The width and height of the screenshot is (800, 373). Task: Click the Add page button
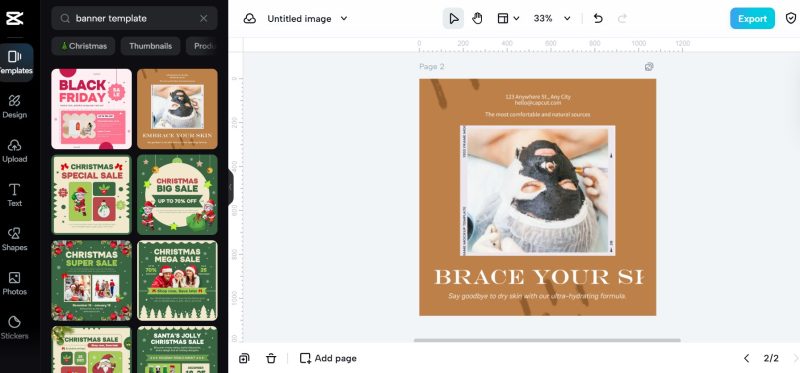pyautogui.click(x=328, y=358)
